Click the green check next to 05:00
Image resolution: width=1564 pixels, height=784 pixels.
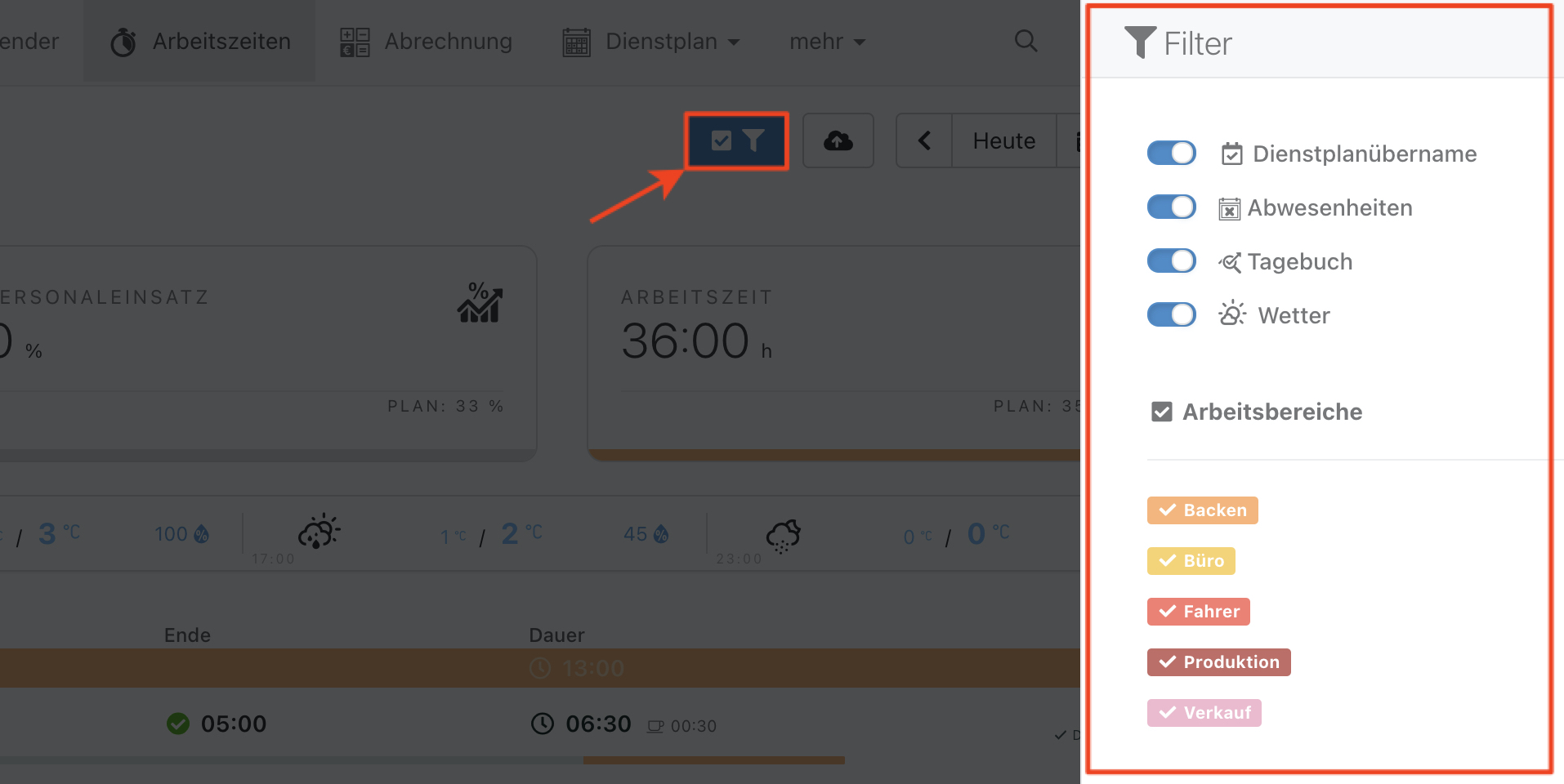click(x=178, y=724)
